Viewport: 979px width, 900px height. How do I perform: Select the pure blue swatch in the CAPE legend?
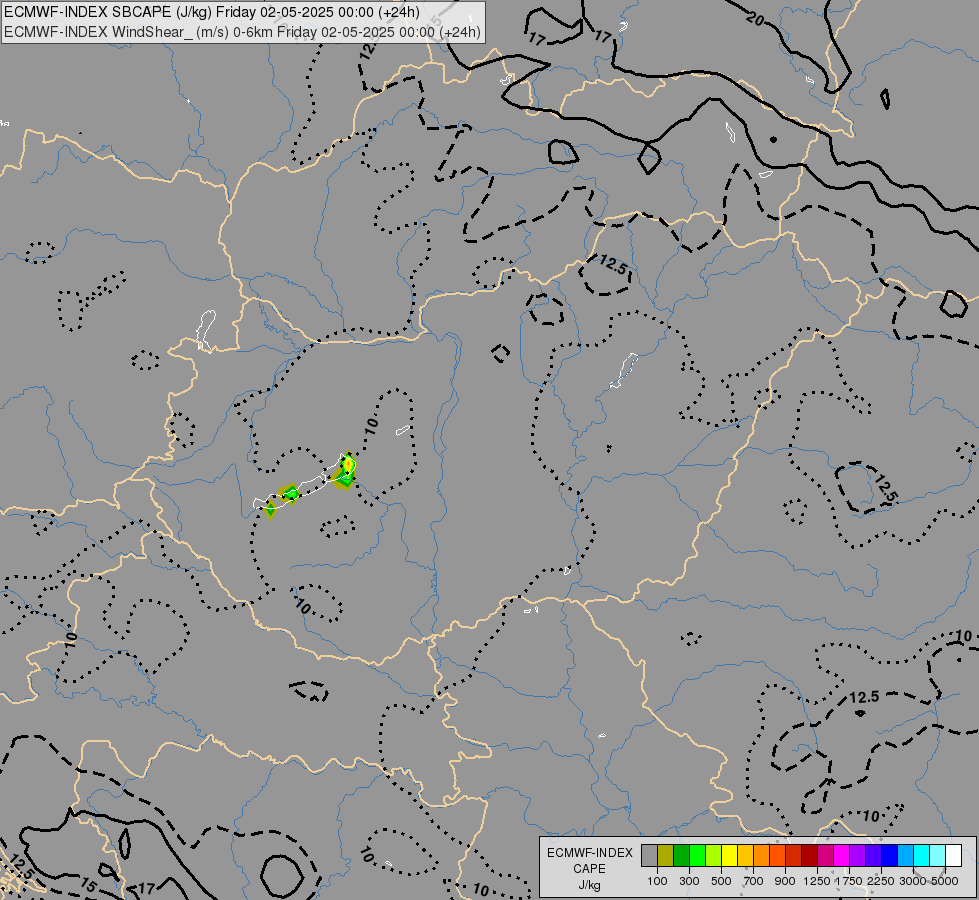click(889, 855)
